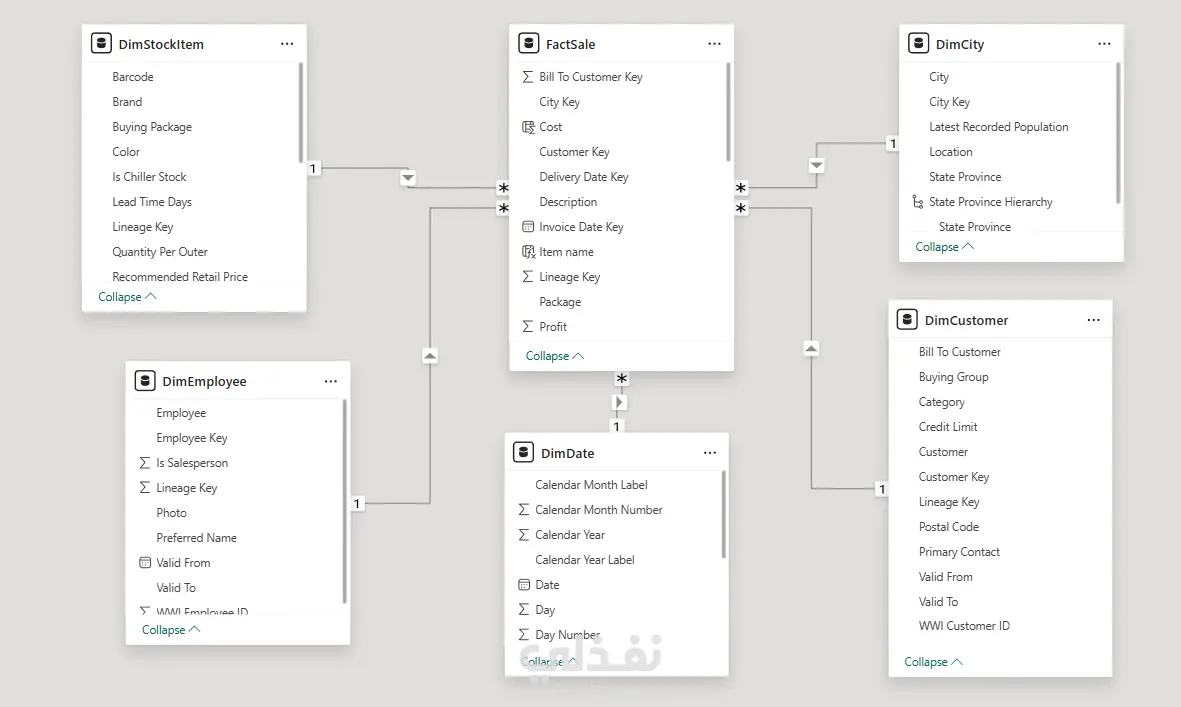Click the DimCity table database icon
The width and height of the screenshot is (1181, 707).
point(918,44)
